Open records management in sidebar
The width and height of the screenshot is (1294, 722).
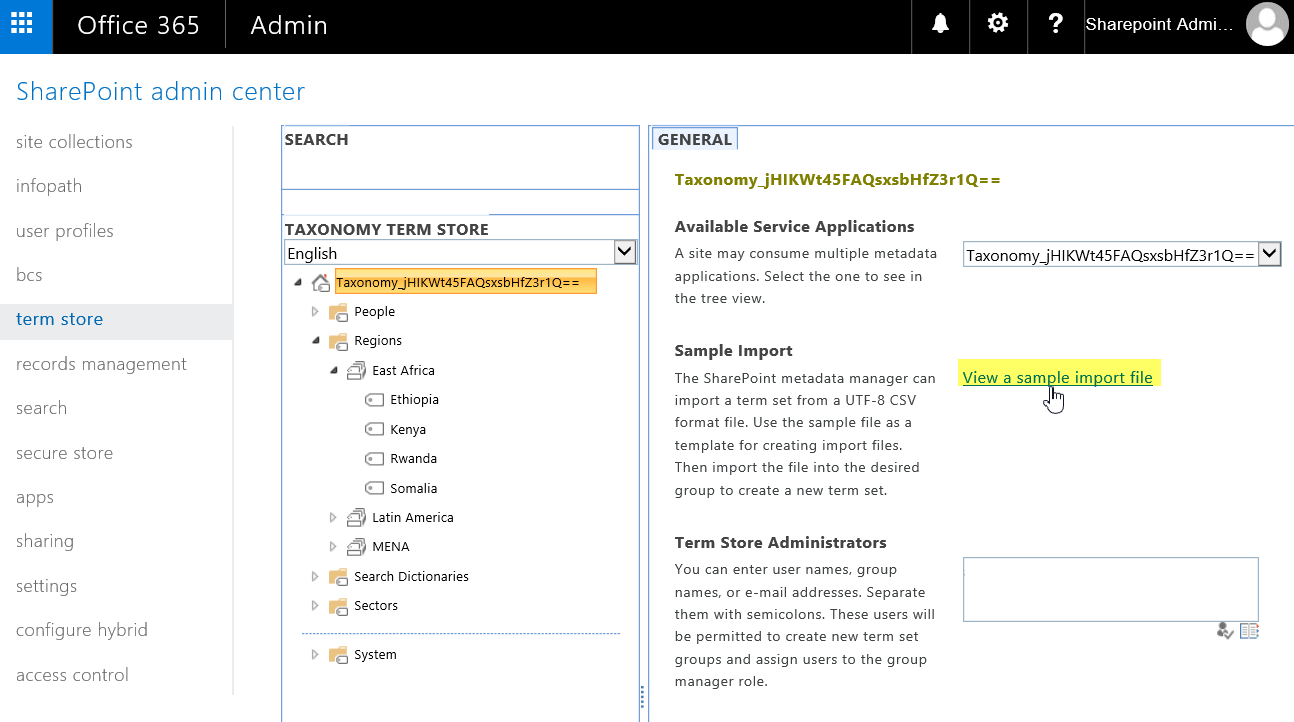click(x=101, y=364)
